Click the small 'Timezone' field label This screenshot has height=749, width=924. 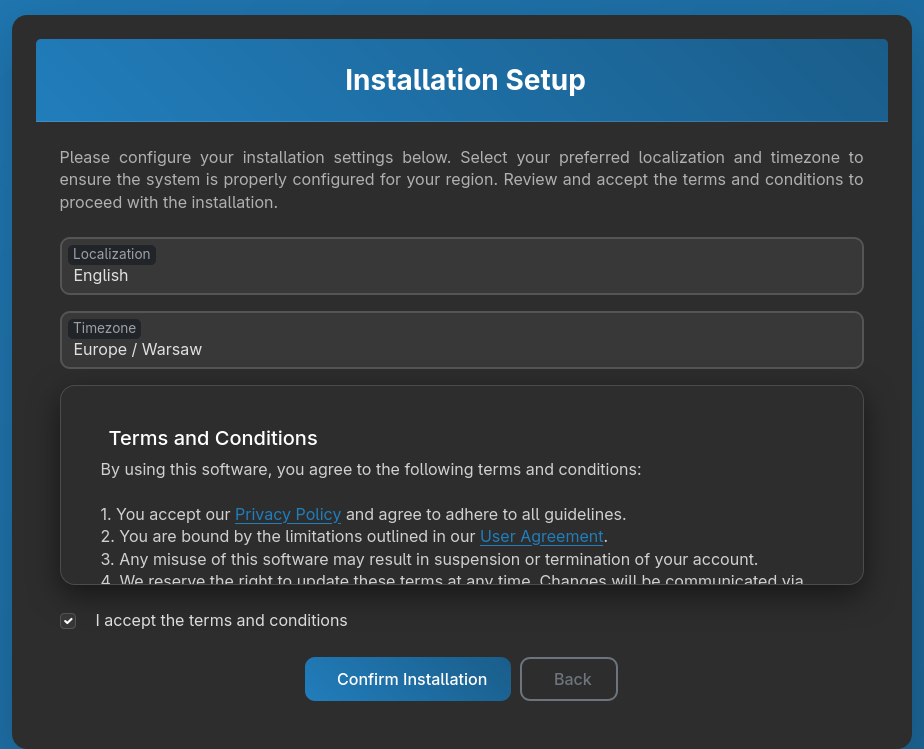tap(104, 328)
